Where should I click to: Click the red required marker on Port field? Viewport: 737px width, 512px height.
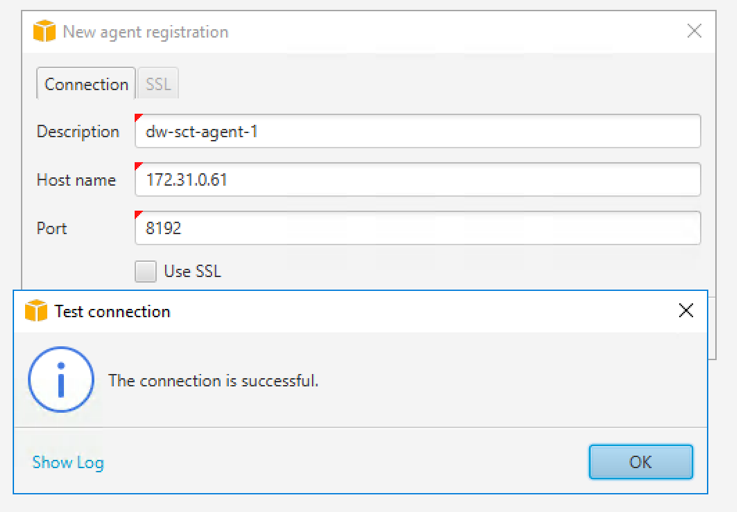[138, 214]
